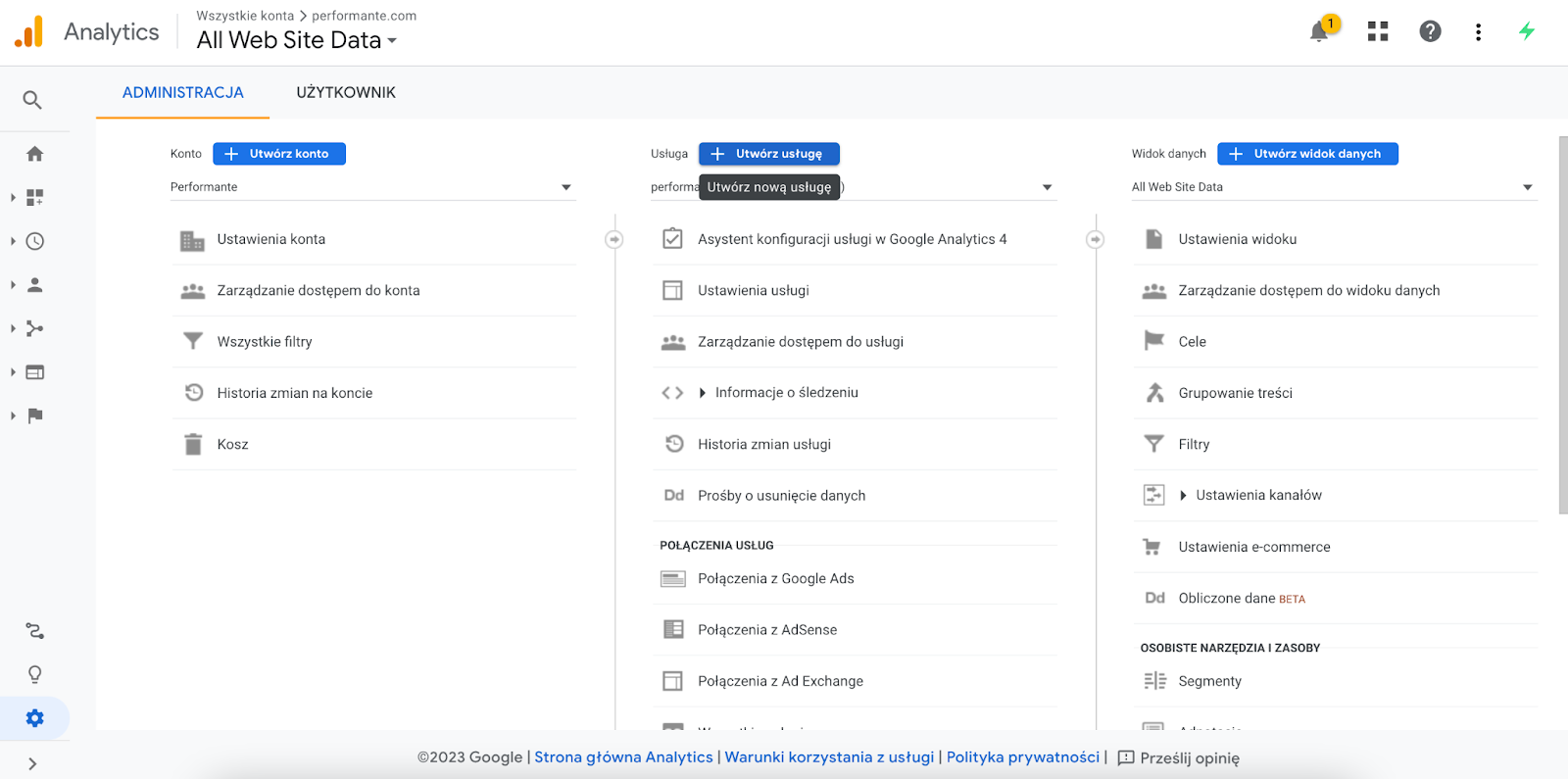
Task: Open the search icon in left sidebar
Action: (x=32, y=100)
